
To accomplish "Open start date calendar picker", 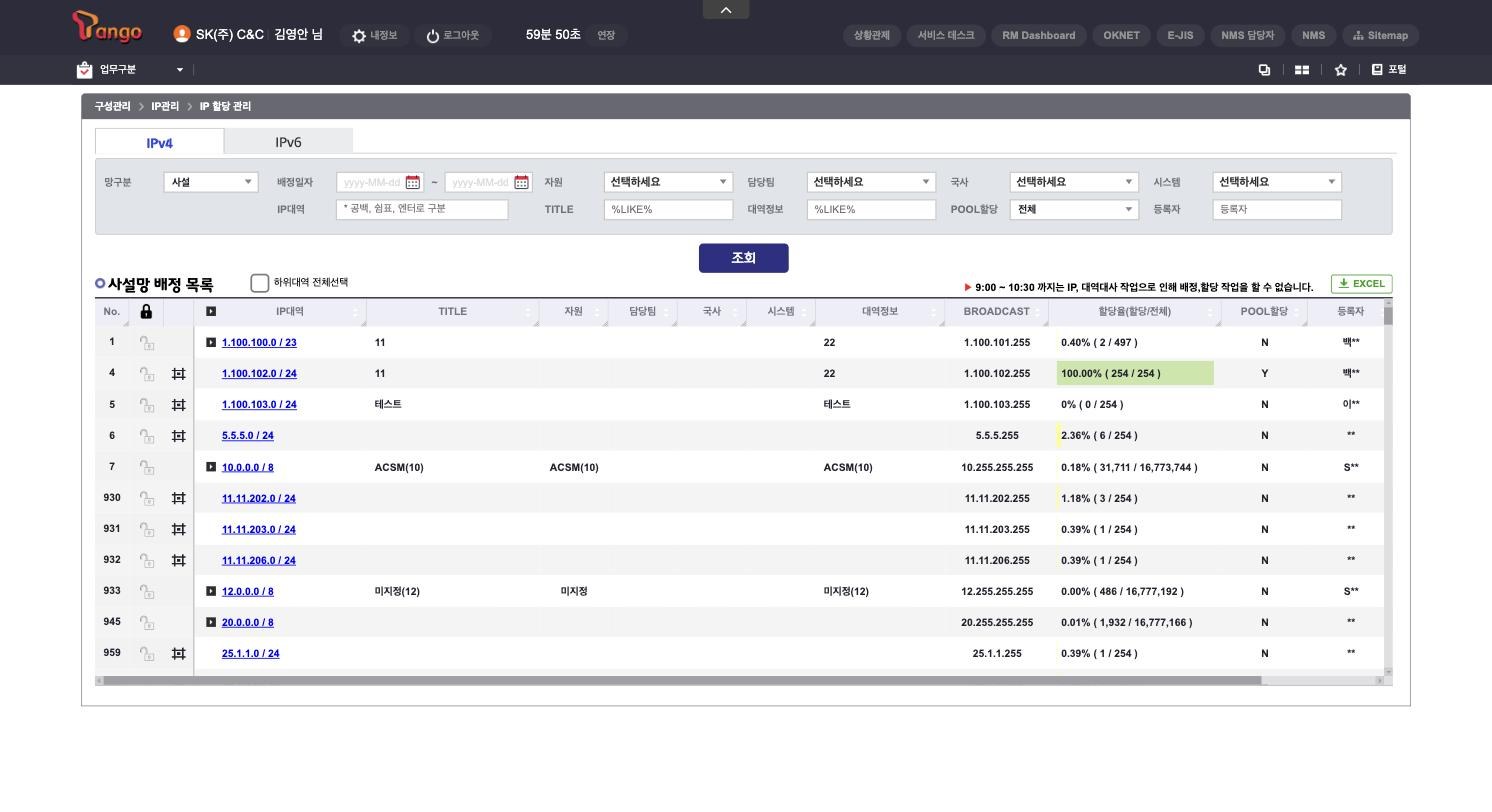I will click(x=413, y=182).
